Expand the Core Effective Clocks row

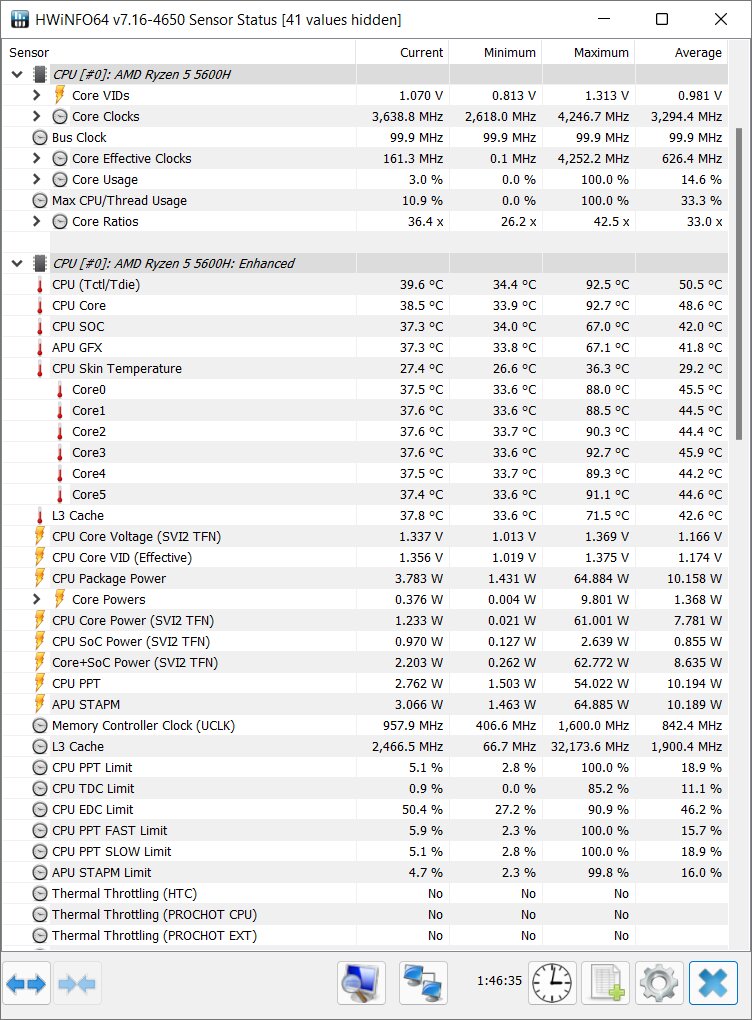(x=36, y=158)
